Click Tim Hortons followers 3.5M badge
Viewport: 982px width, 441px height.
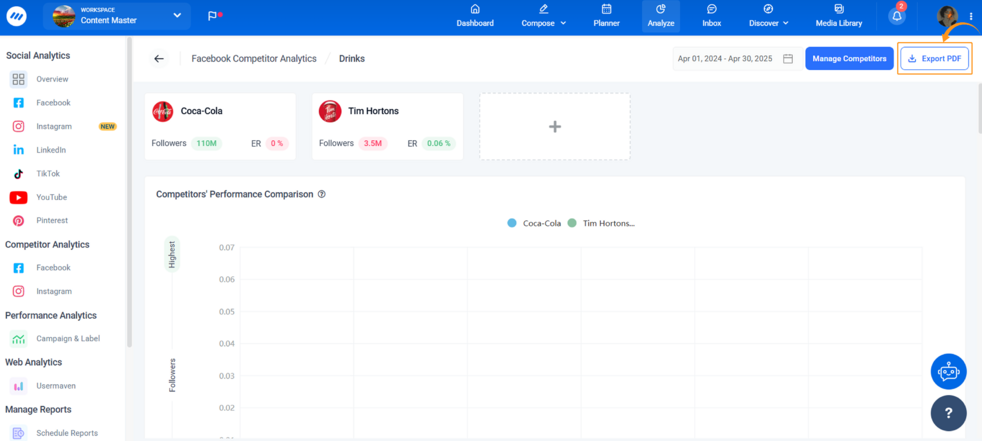[x=373, y=143]
